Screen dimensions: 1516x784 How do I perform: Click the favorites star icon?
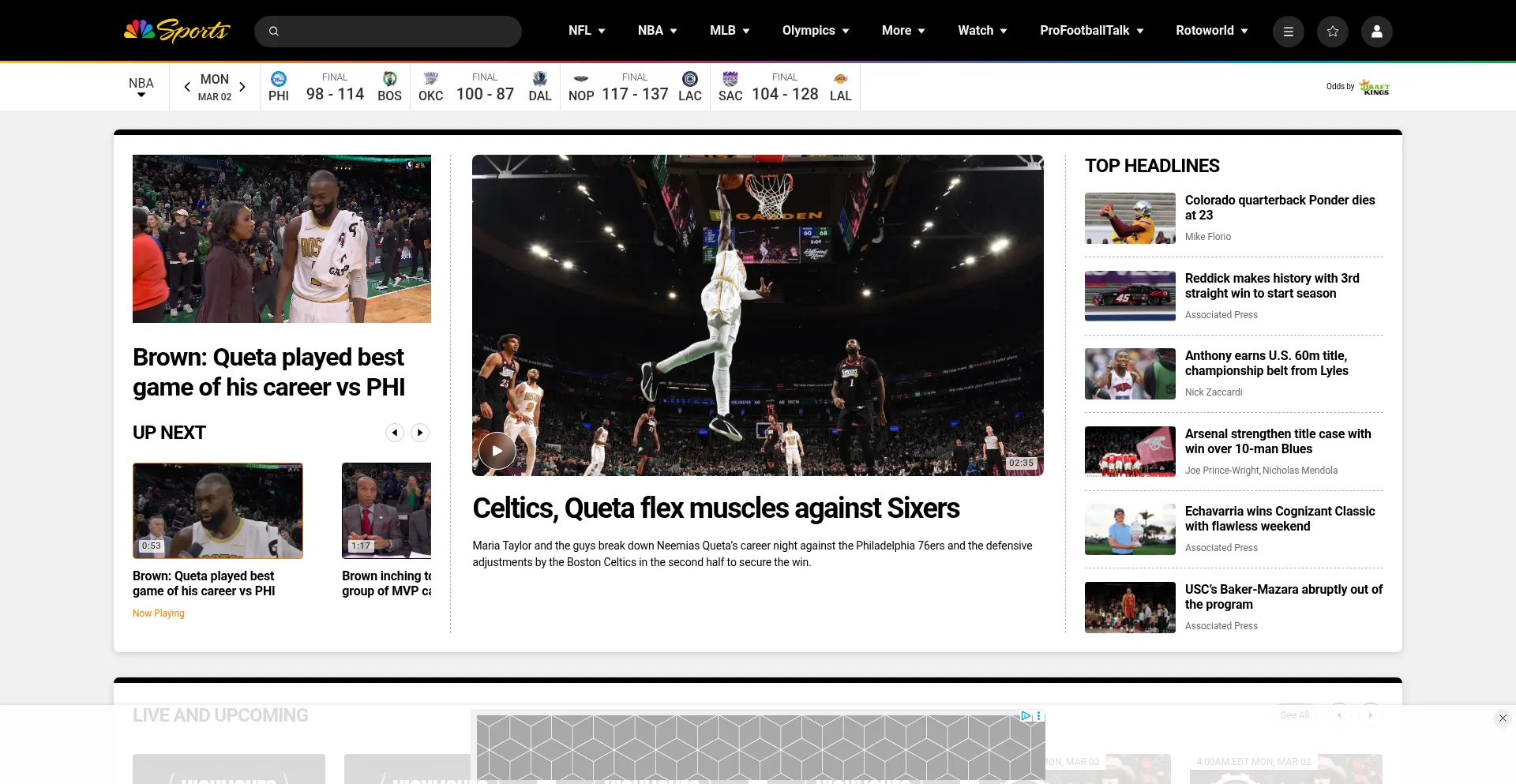tap(1333, 32)
